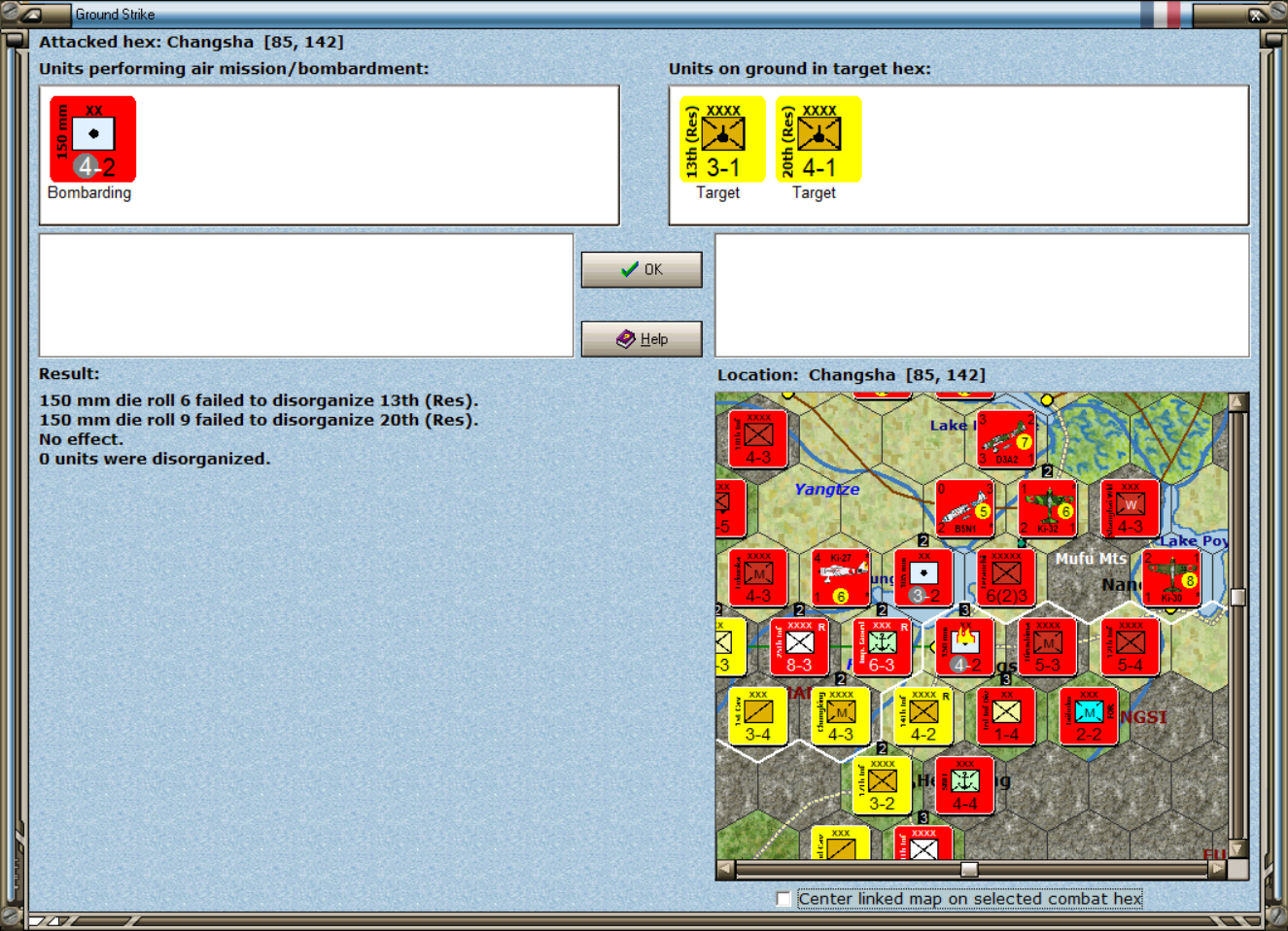Click the '13th (Res)' failed disorganize result line
The height and width of the screenshot is (931, 1288).
click(x=259, y=400)
